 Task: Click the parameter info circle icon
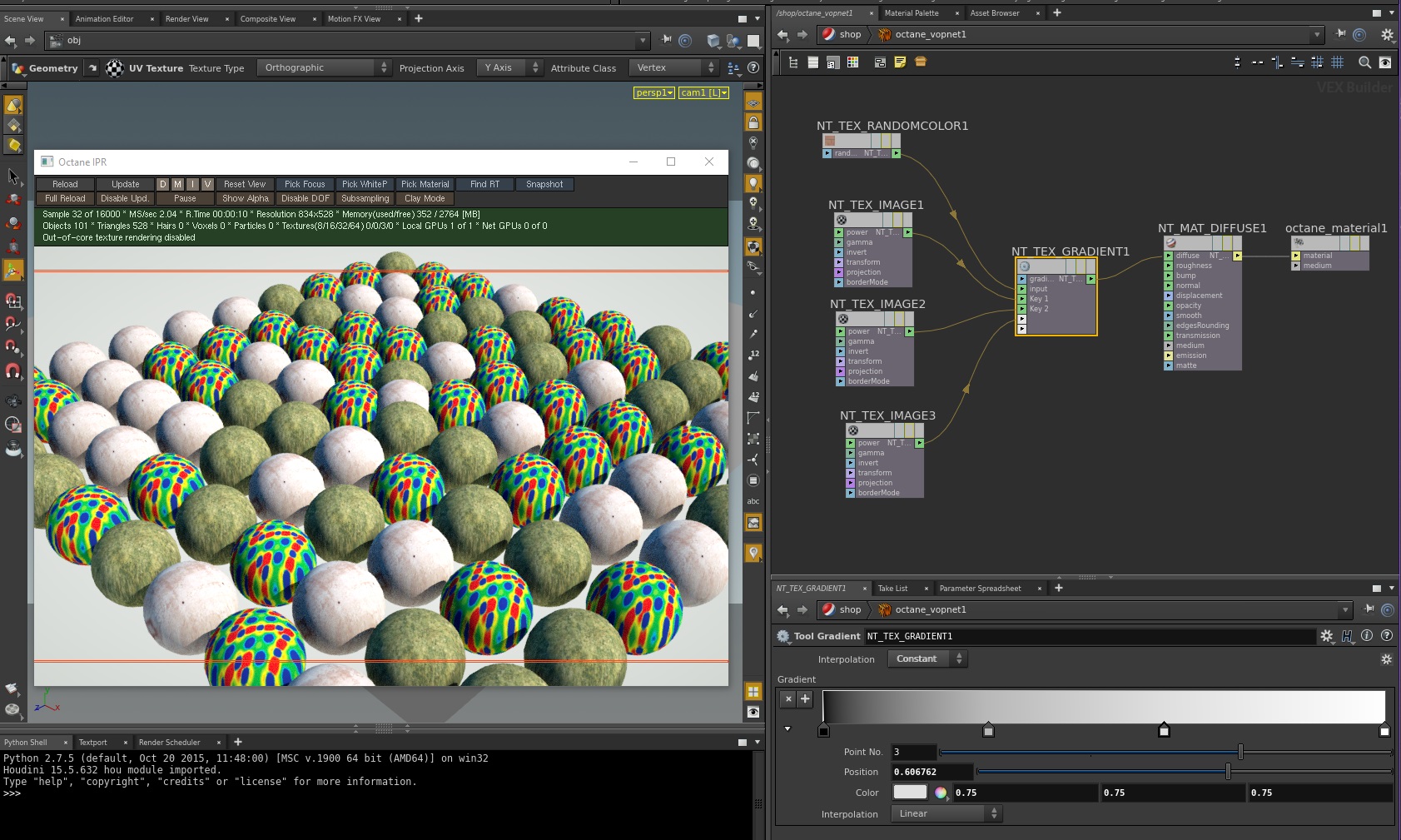(1367, 636)
